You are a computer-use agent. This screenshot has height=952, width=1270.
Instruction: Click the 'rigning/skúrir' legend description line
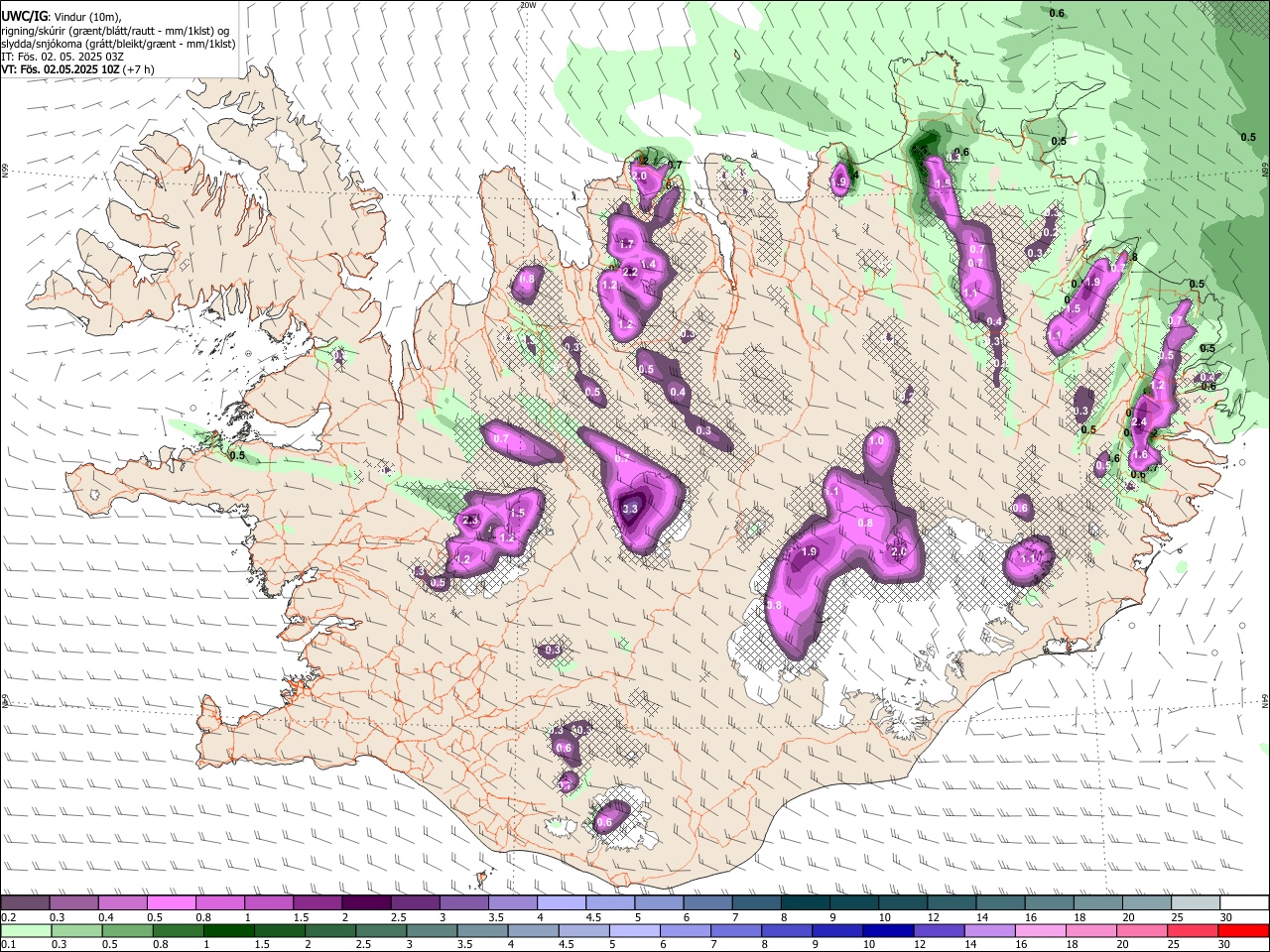(115, 31)
